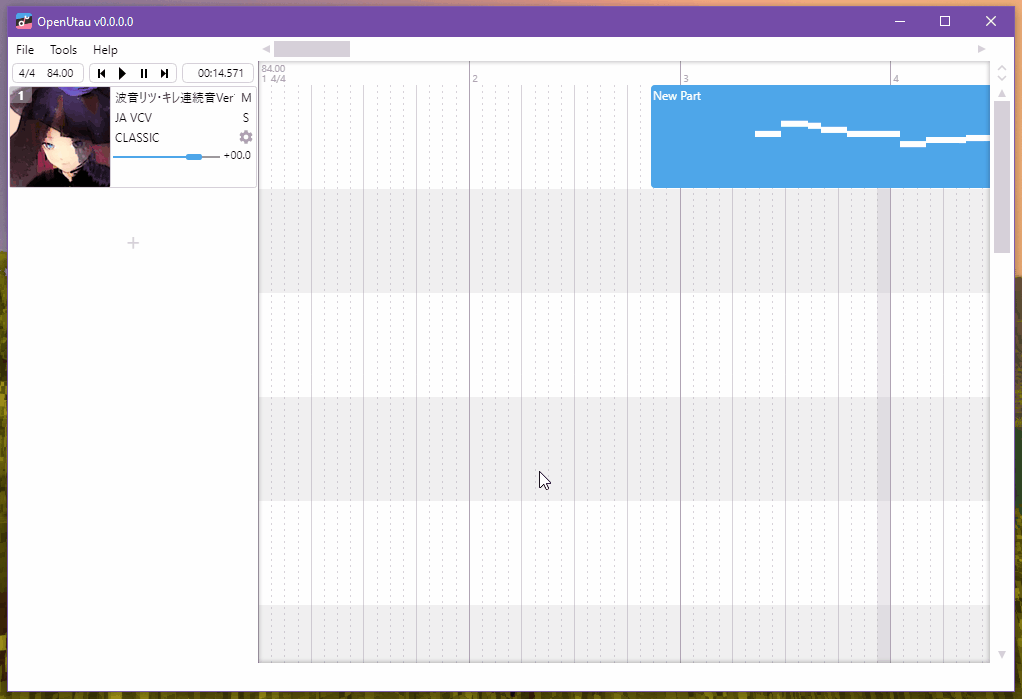Click the 84.00 tempo field
The height and width of the screenshot is (699, 1022).
coord(58,72)
